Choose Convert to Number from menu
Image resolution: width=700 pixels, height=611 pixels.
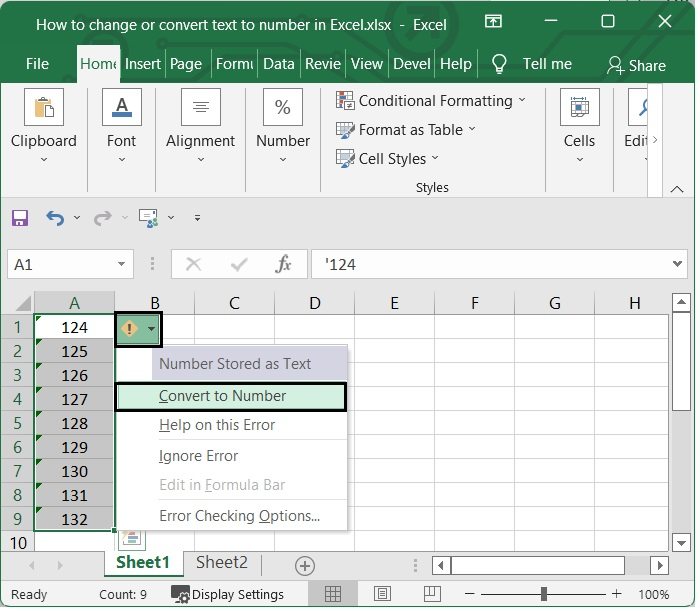[x=222, y=396]
